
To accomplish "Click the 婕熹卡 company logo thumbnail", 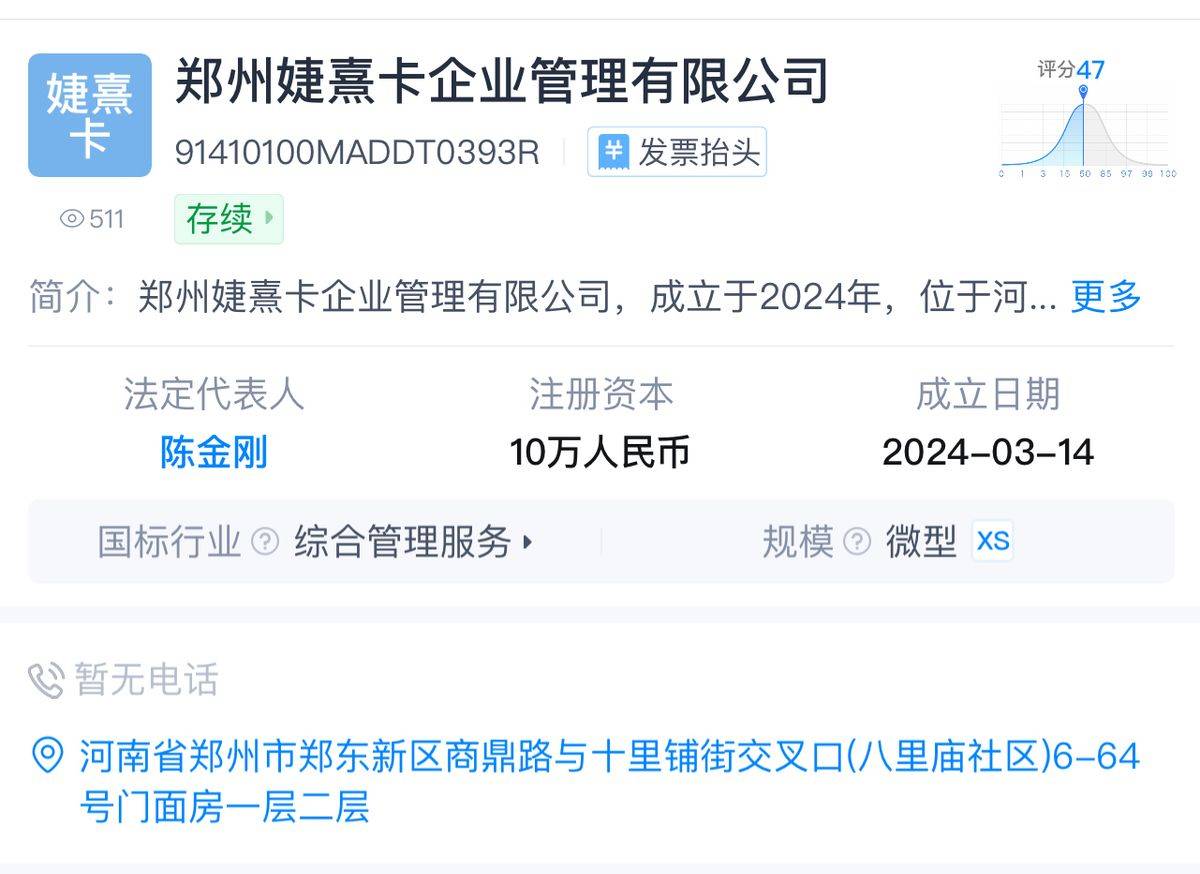I will click(x=90, y=115).
